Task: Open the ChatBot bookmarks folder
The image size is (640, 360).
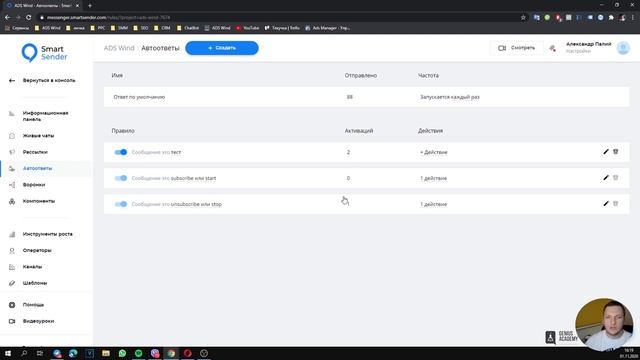Action: pos(188,28)
